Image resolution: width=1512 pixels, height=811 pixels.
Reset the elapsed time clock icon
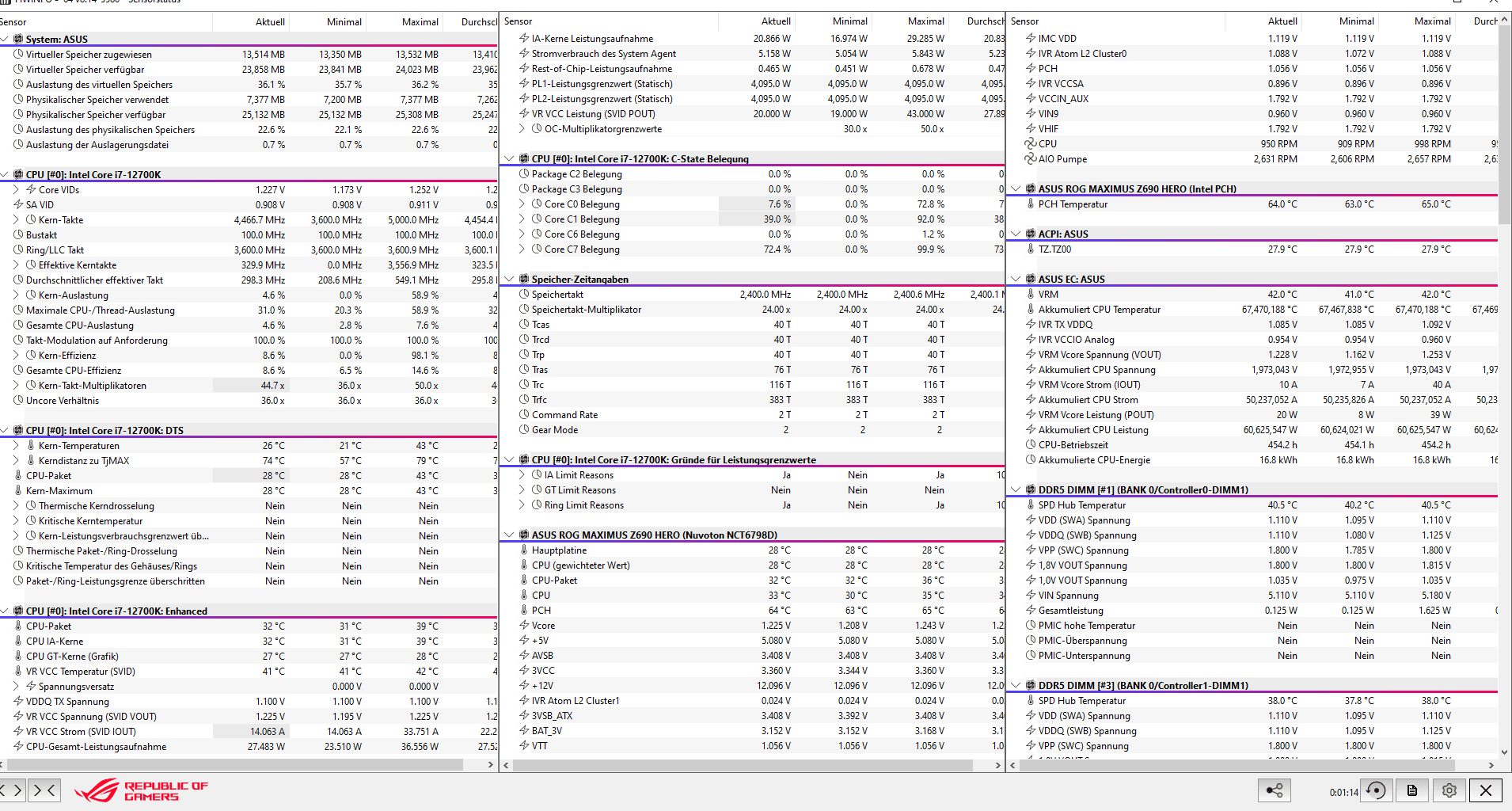pyautogui.click(x=1377, y=790)
